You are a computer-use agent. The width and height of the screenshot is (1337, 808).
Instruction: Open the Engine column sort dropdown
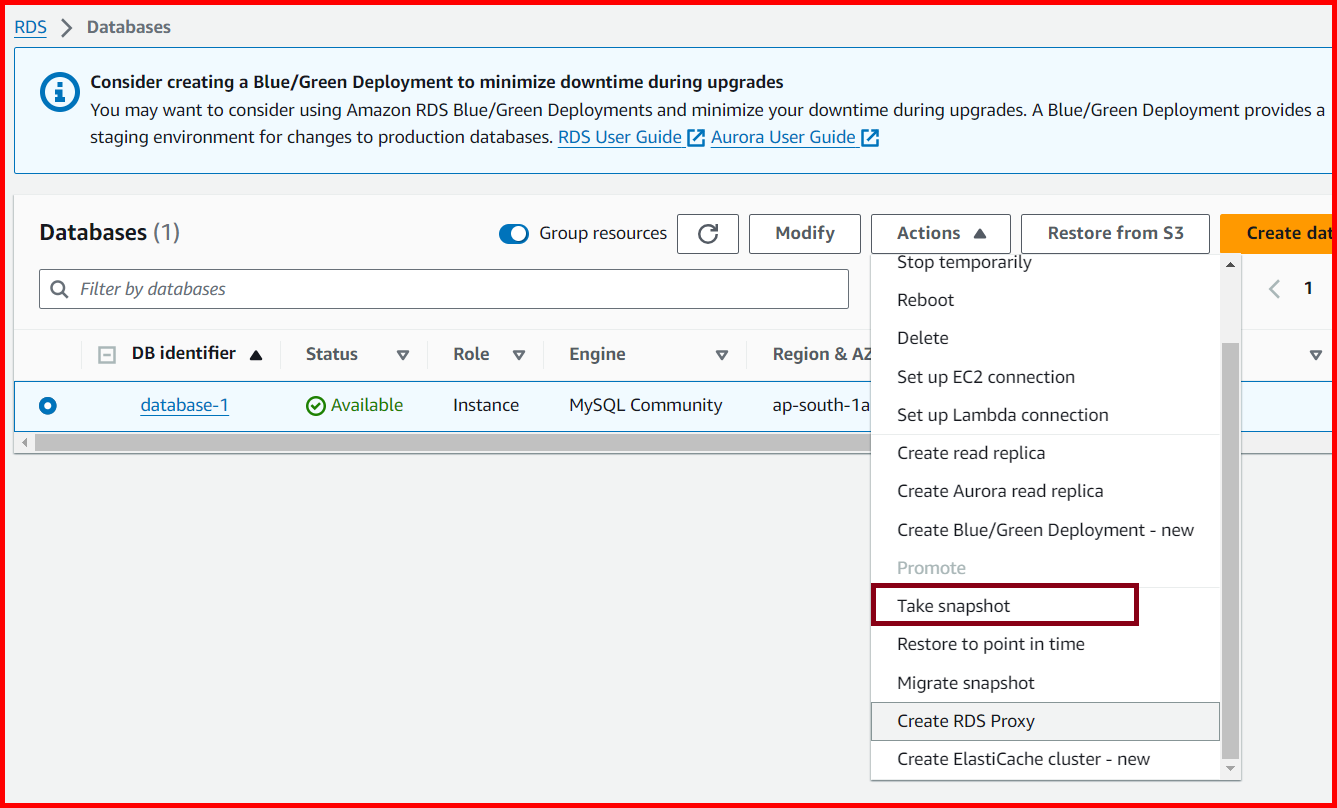pos(722,355)
